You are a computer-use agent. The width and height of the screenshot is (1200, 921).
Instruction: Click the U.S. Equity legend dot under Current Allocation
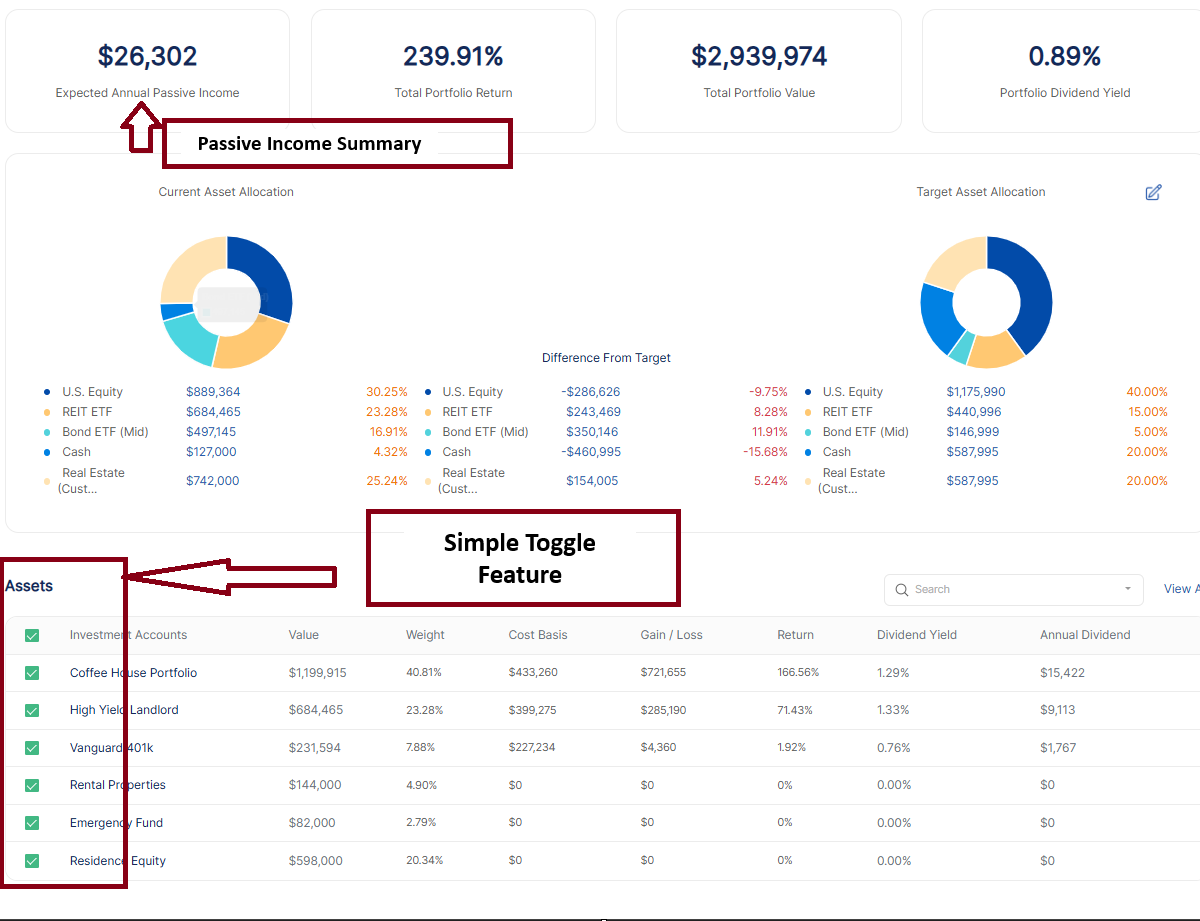(47, 392)
